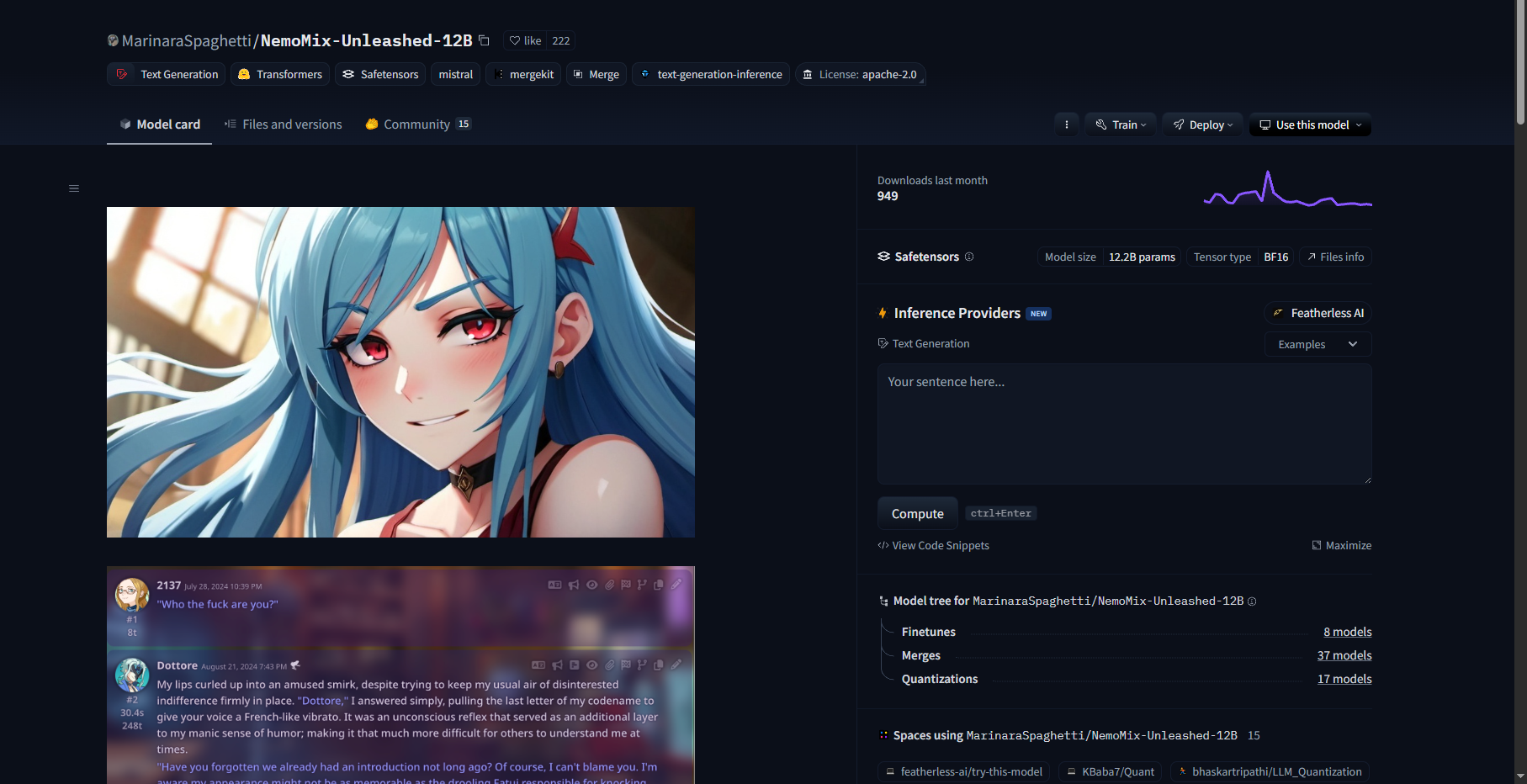Open Files info
The height and width of the screenshot is (784, 1527).
pyautogui.click(x=1335, y=257)
